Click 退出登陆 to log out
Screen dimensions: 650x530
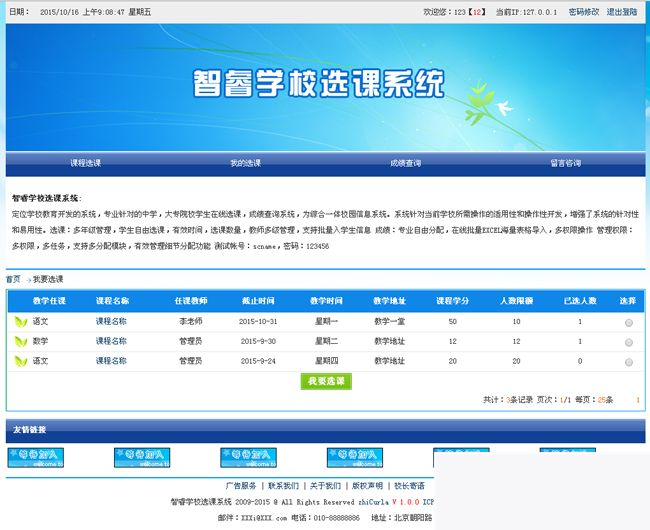pos(622,12)
